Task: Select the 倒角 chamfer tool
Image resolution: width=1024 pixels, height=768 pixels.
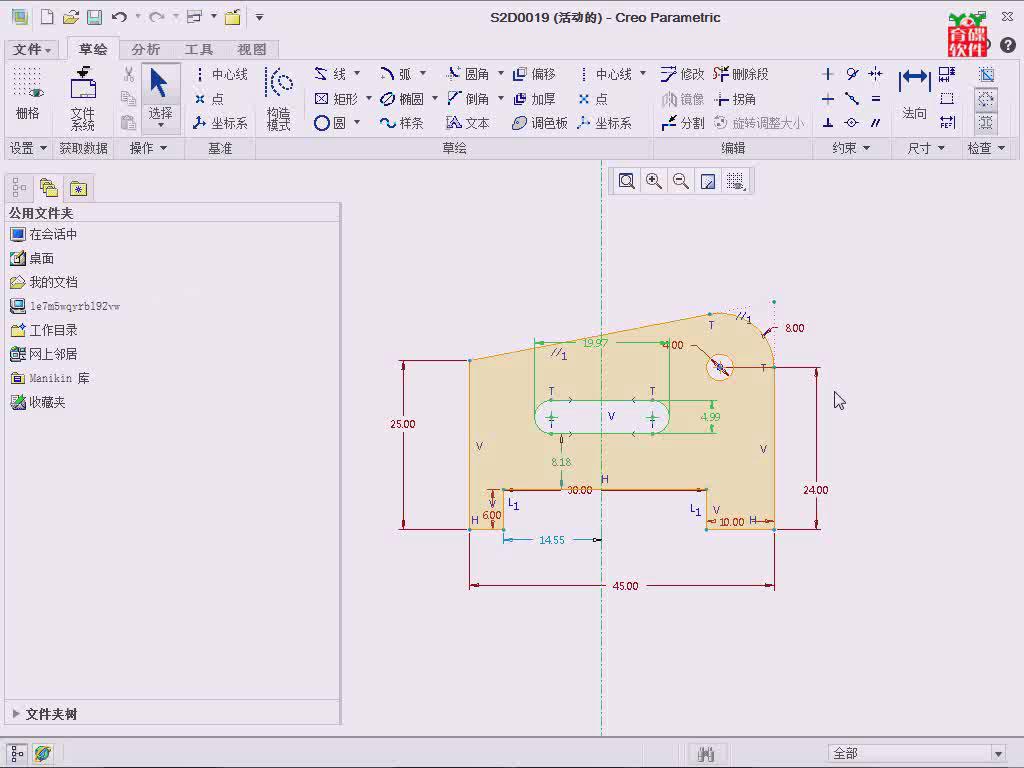Action: point(468,99)
